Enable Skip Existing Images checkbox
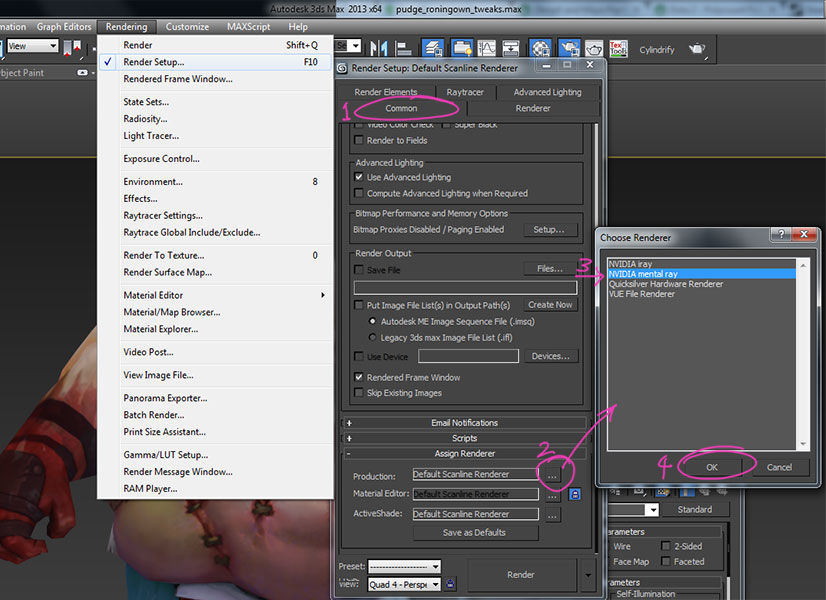Viewport: 826px width, 600px height. 359,392
